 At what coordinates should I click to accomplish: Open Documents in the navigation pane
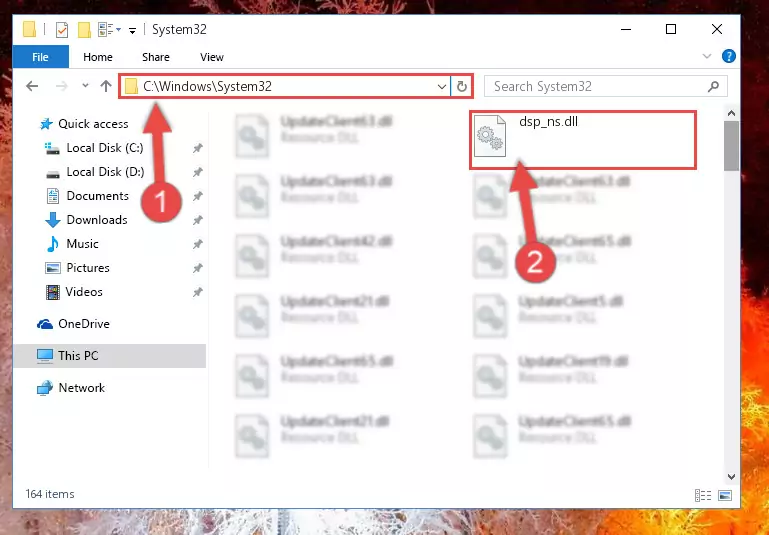[x=98, y=196]
